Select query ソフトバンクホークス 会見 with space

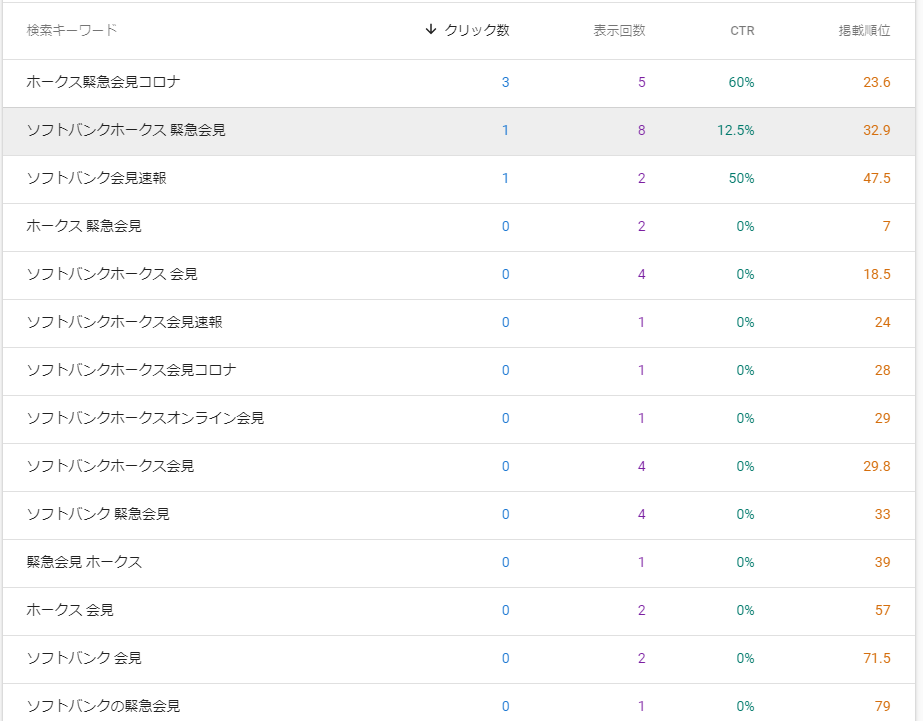click(112, 274)
